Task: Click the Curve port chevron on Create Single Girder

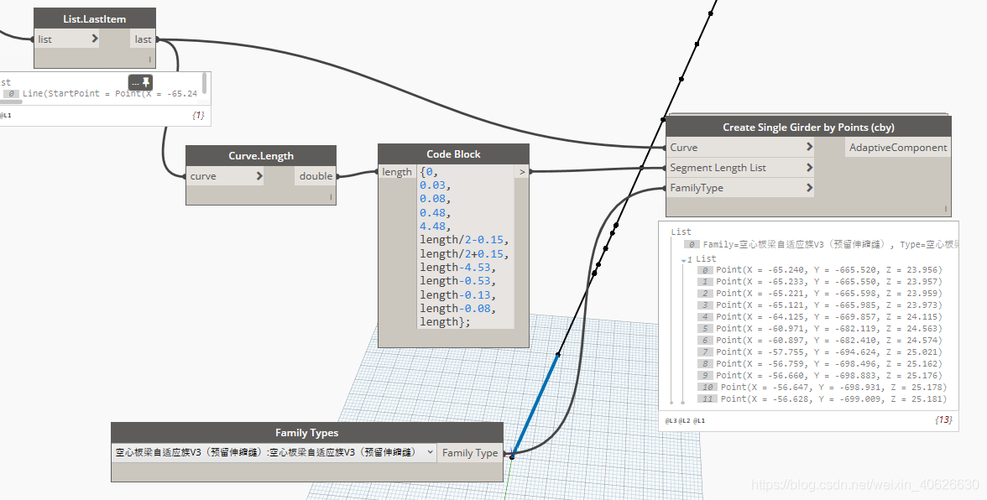Action: point(808,148)
